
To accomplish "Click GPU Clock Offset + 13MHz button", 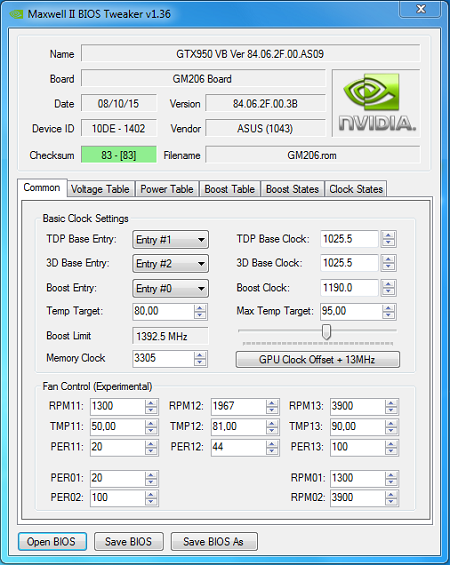I will 317,360.
